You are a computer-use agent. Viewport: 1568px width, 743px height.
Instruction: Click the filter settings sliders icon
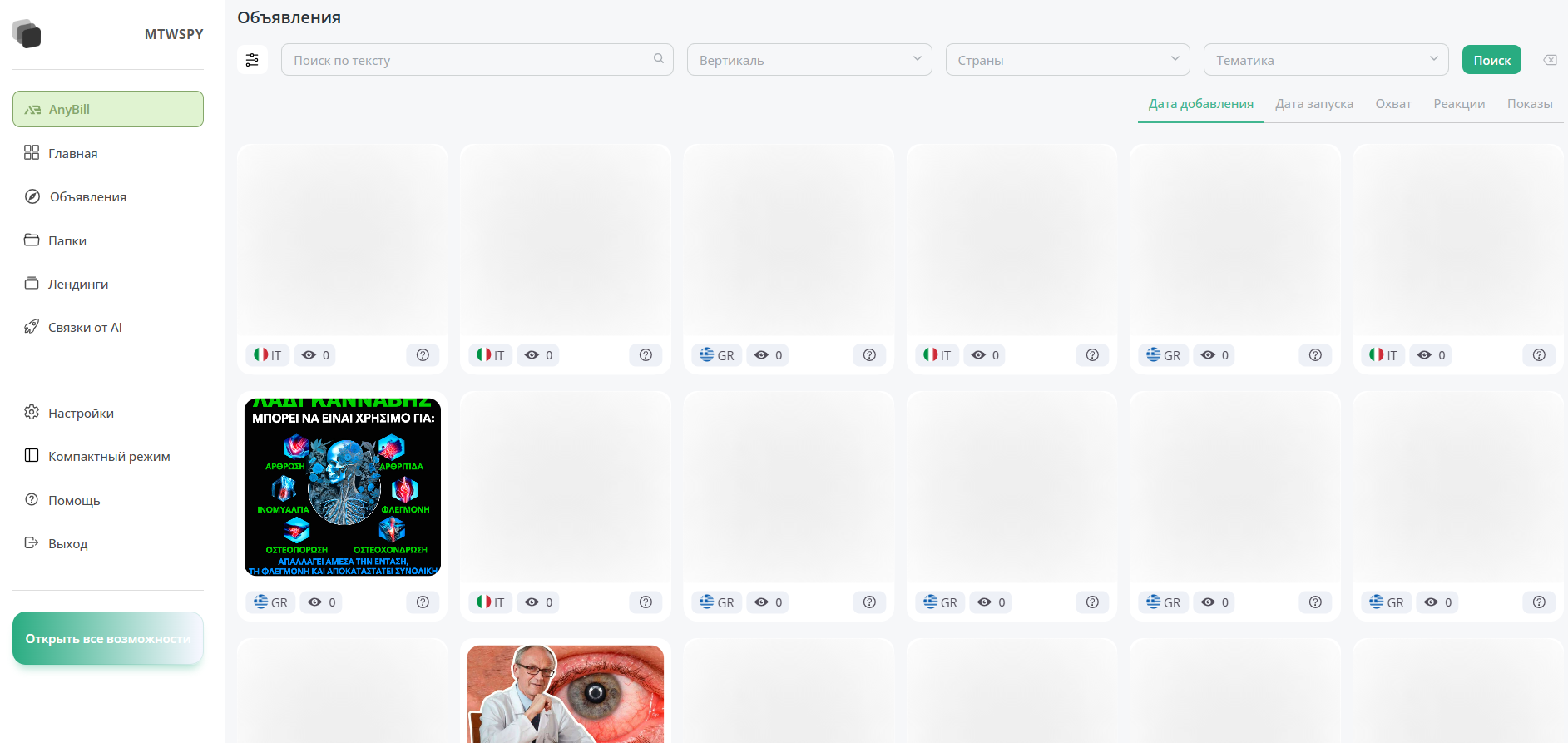click(252, 60)
